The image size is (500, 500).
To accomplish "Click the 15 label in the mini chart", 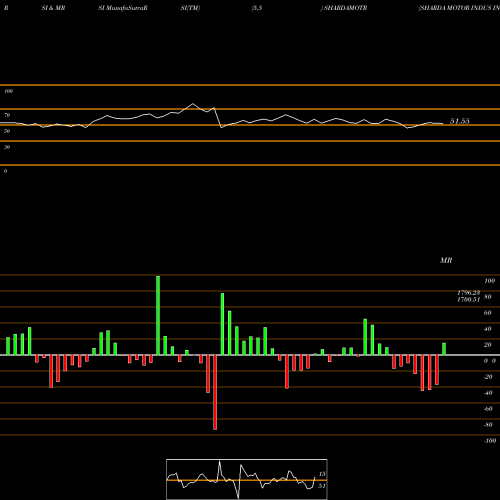I will point(322,474).
